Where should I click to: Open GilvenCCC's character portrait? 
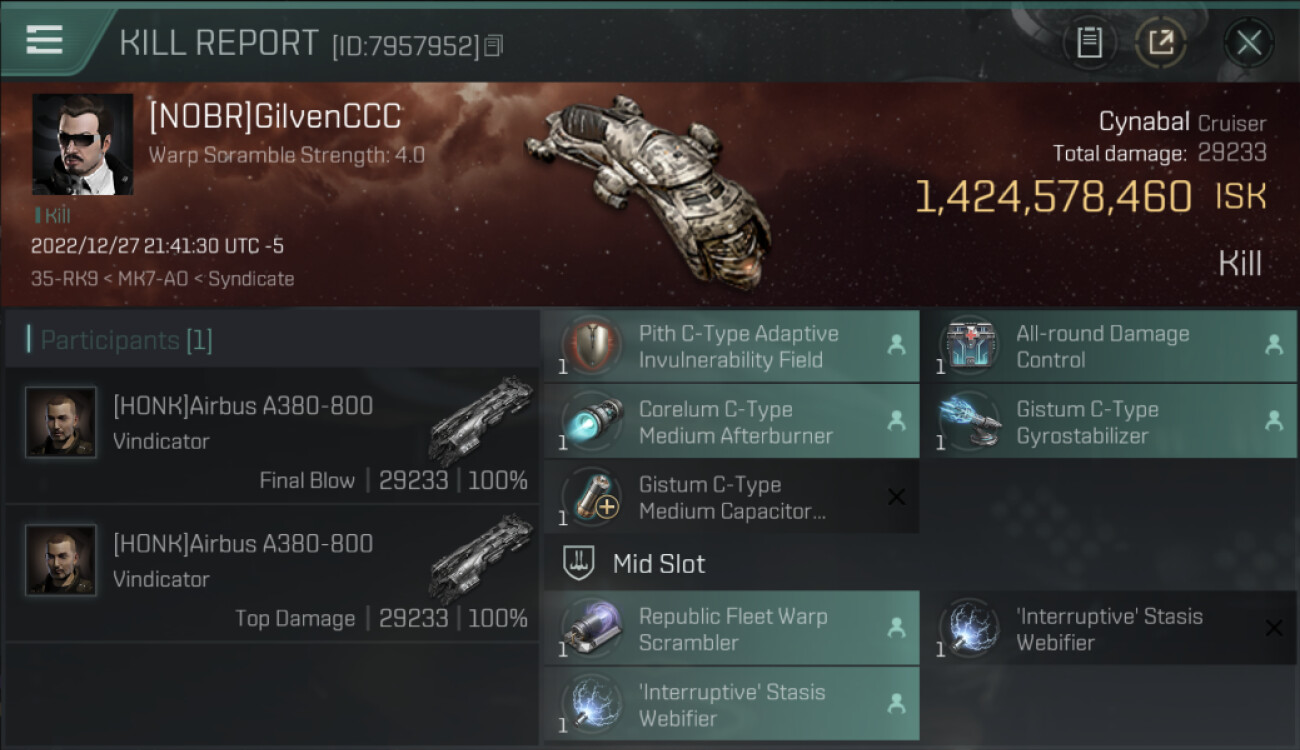[82, 144]
